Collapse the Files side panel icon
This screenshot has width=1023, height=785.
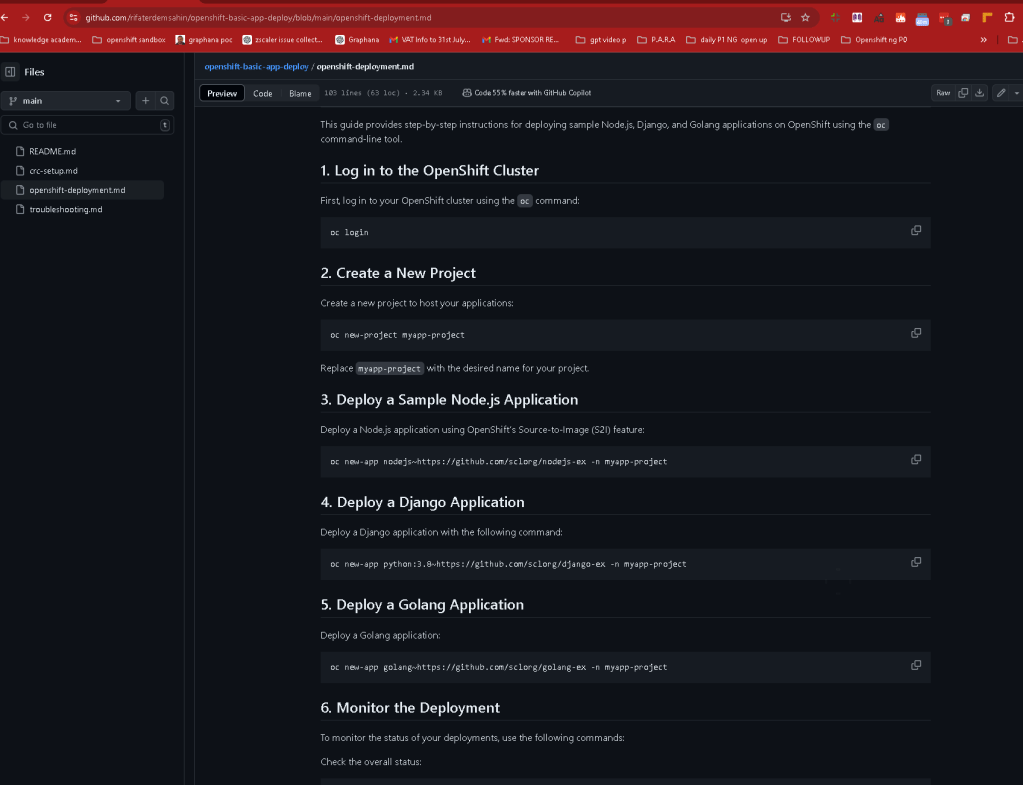point(10,72)
